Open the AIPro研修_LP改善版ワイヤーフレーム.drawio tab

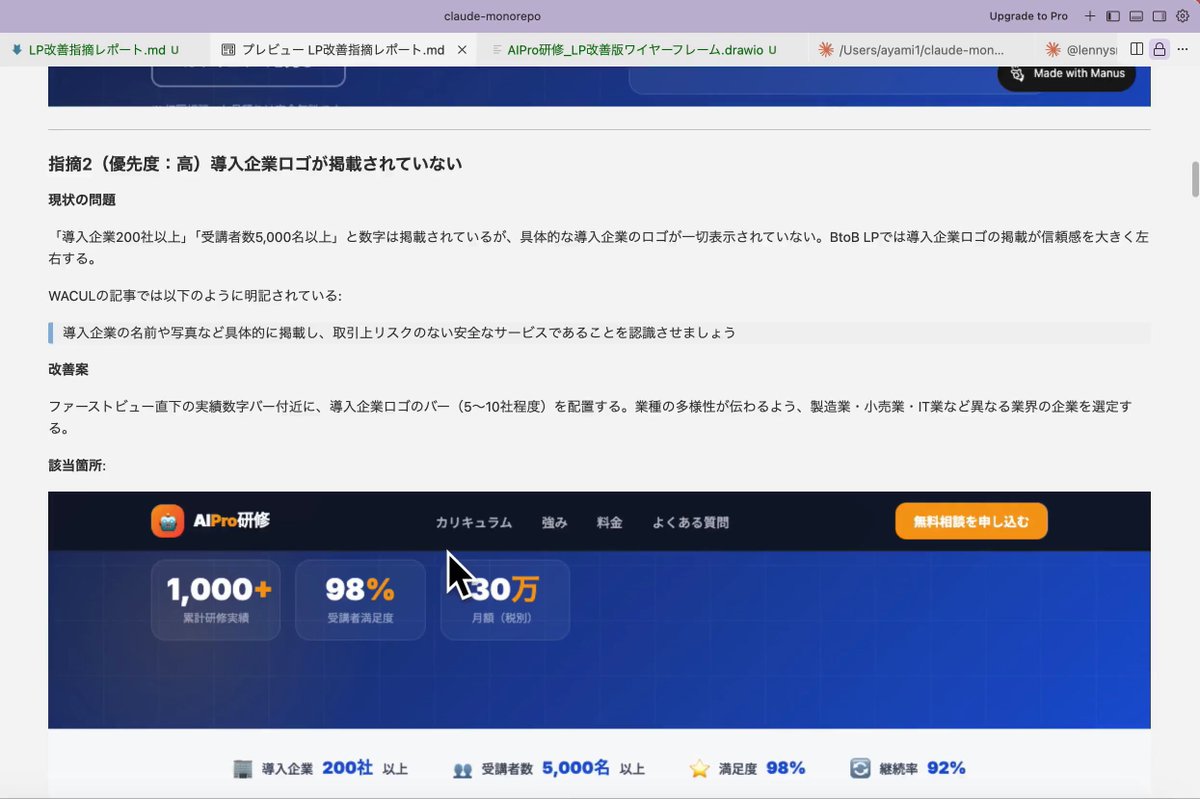tap(641, 49)
